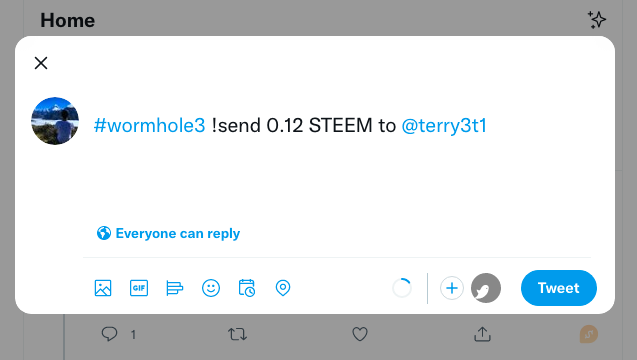Add a poll to the tweet

pos(175,288)
